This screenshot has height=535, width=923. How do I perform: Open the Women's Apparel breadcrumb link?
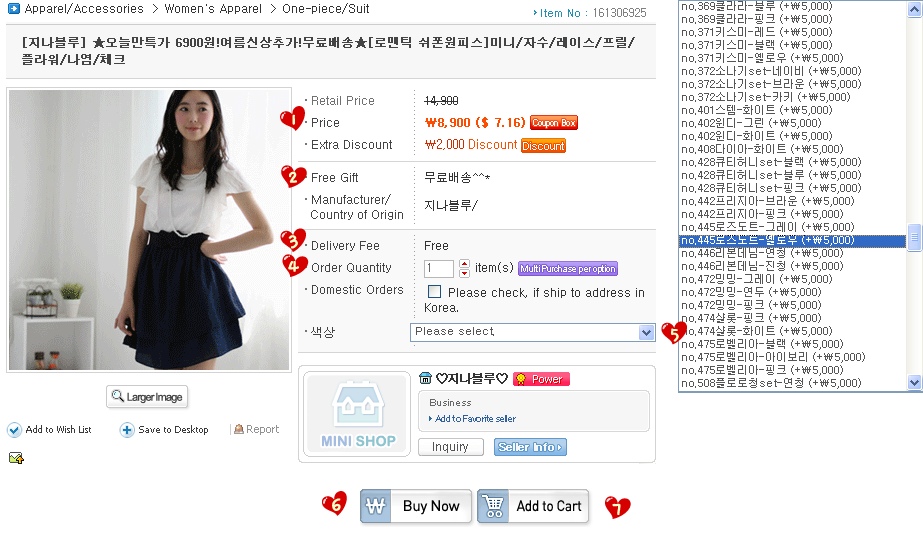tap(213, 9)
